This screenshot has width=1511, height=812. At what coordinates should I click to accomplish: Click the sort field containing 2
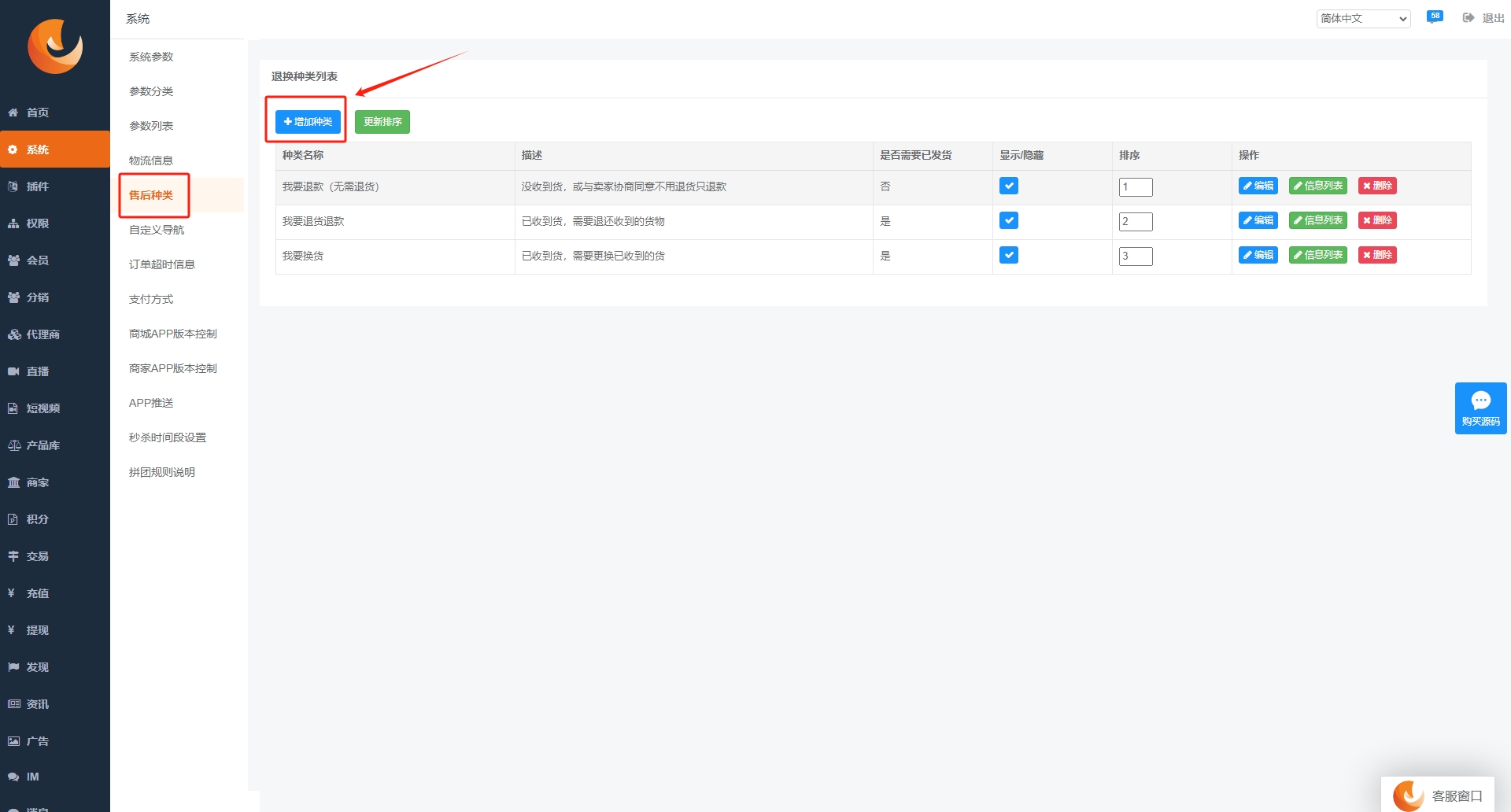coord(1136,222)
